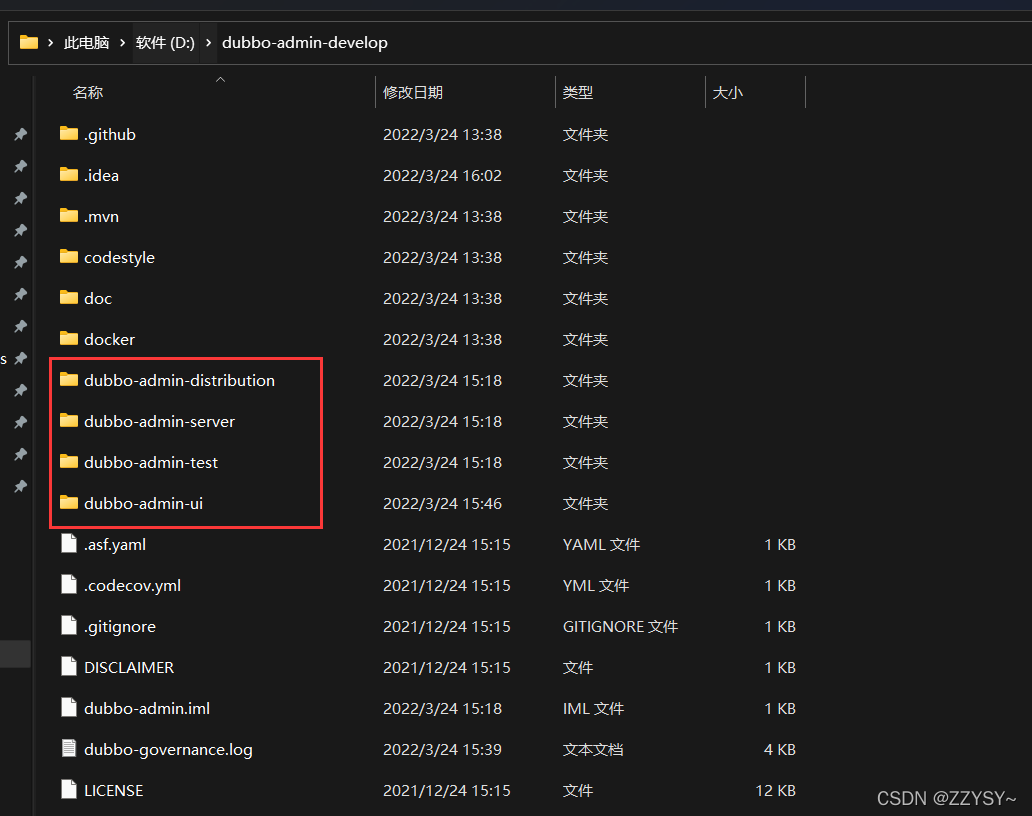The width and height of the screenshot is (1032, 816).
Task: Click the pin icon beside the doc row
Action: 20,294
